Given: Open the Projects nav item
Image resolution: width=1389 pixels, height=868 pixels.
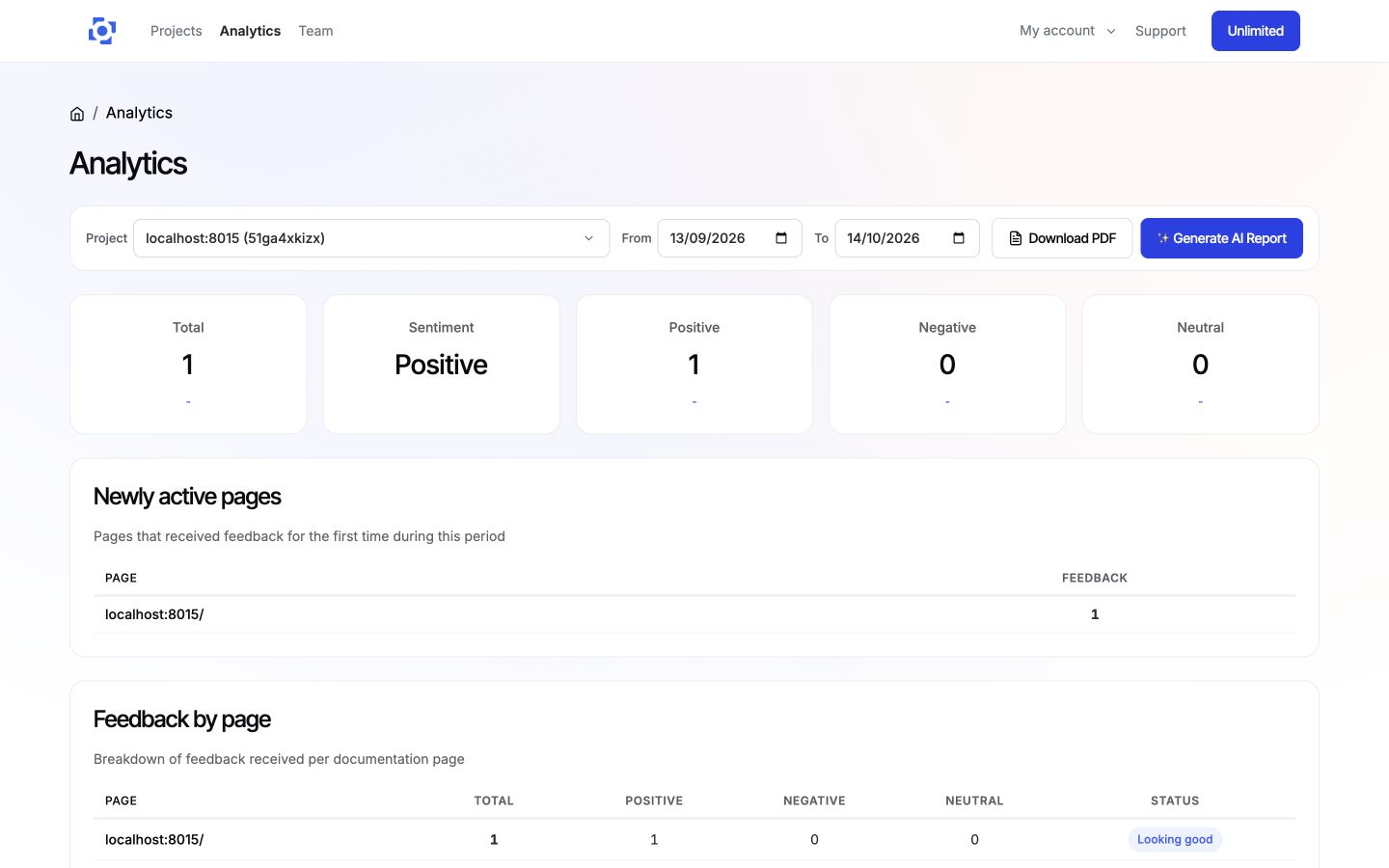Looking at the screenshot, I should (177, 31).
